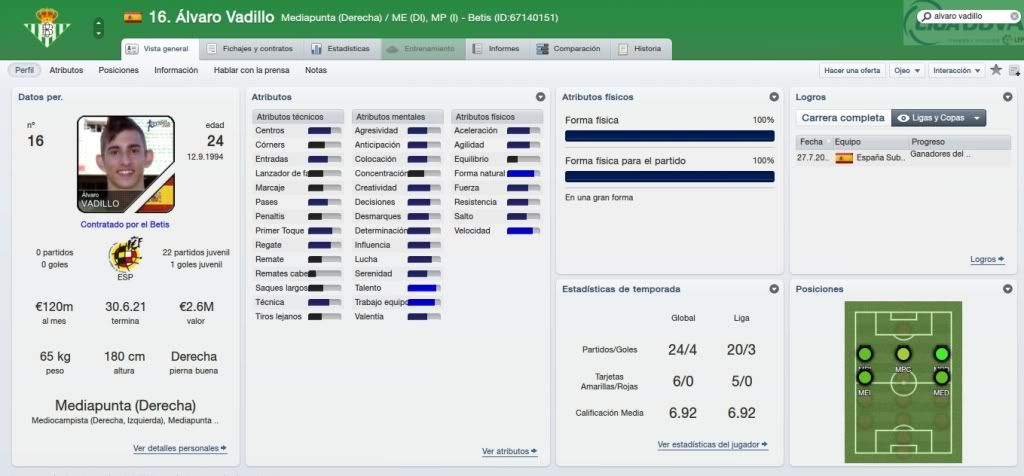This screenshot has height=476, width=1024.
Task: Open the Ojeo dropdown menu
Action: 907,70
